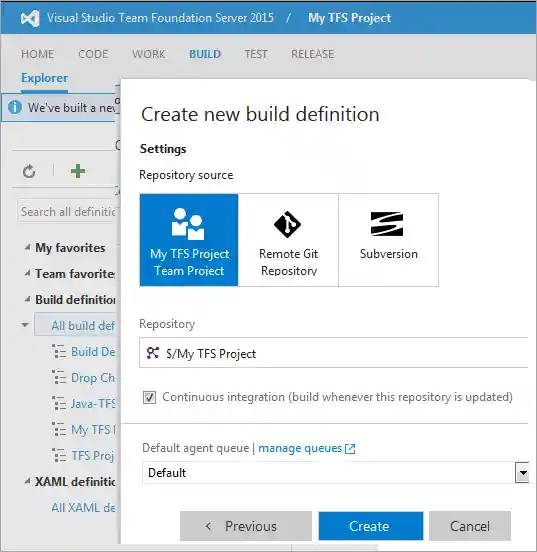The height and width of the screenshot is (552, 537).
Task: Collapse the Team favorites section
Action: pyautogui.click(x=27, y=273)
